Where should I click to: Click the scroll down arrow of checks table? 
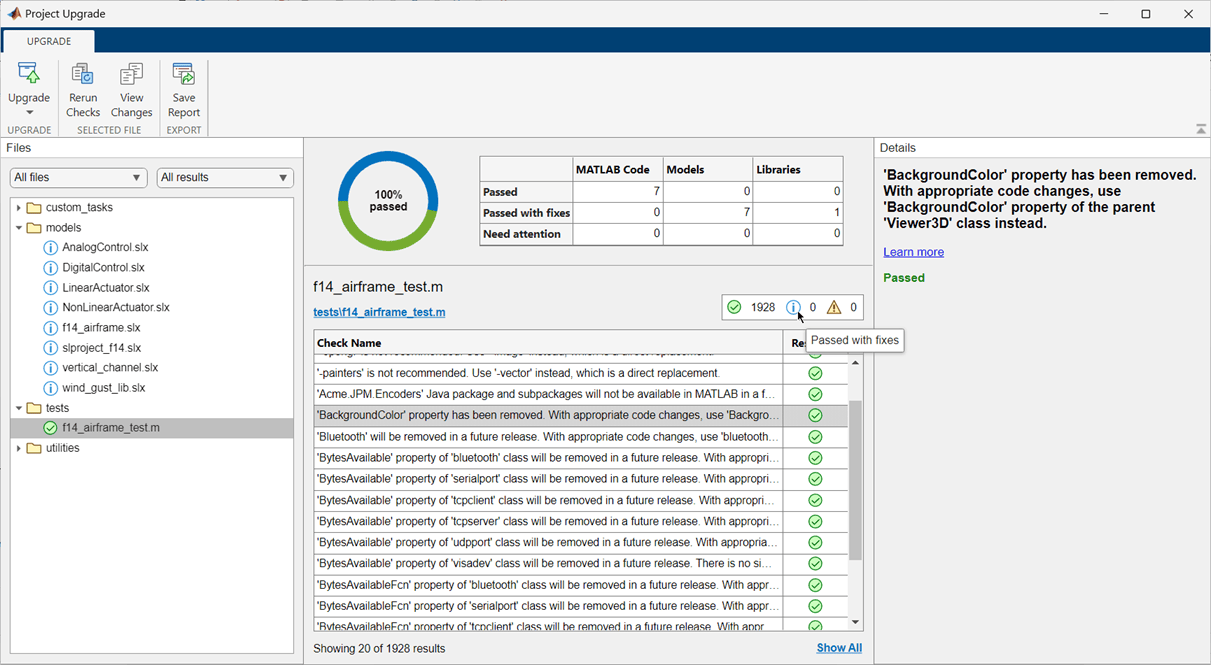[855, 622]
